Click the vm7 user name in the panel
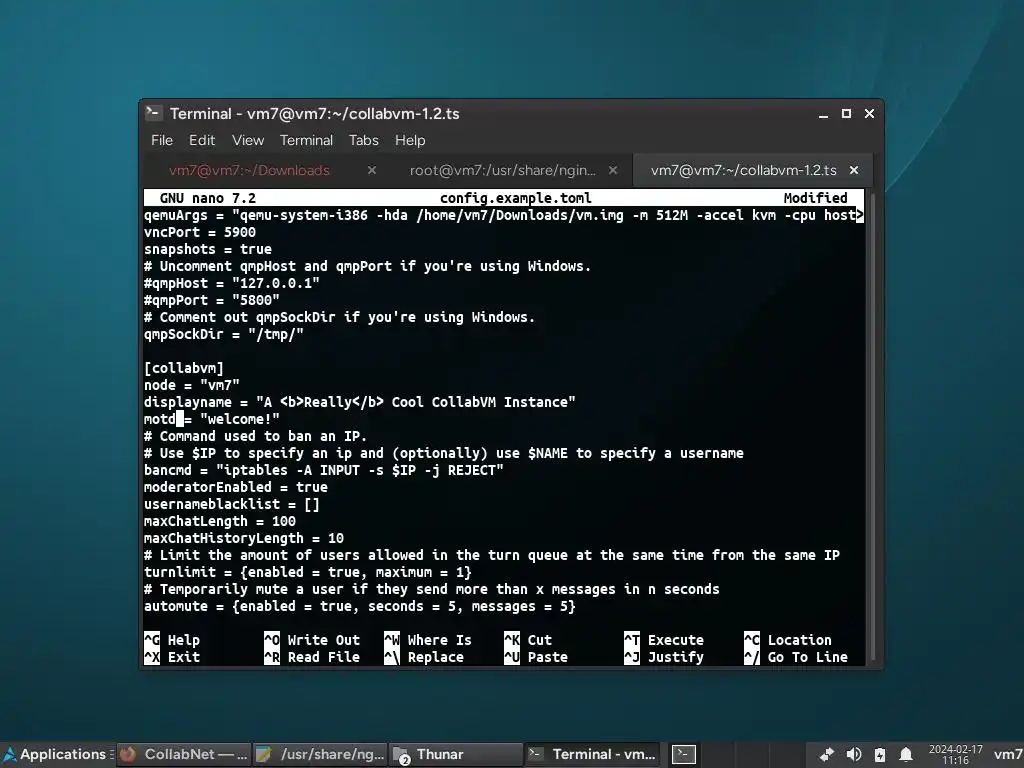The image size is (1024, 768). click(1008, 755)
